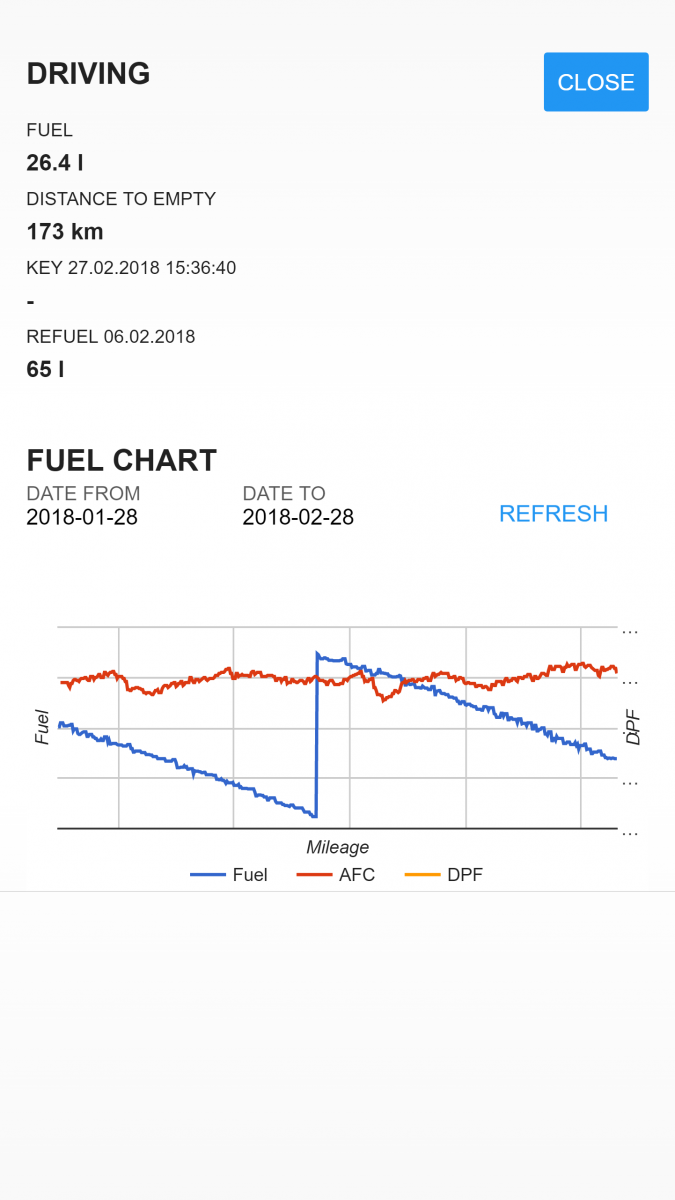
Task: Select the 173 km distance to empty
Action: pos(65,232)
